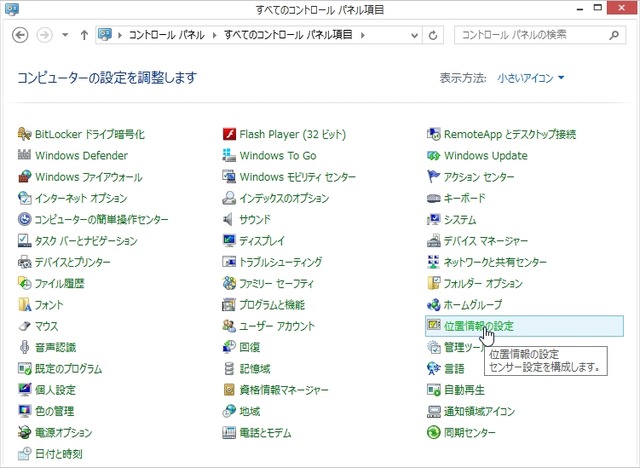Image resolution: width=640 pixels, height=468 pixels.
Task: Open the Windows ファイアウォール icon
Action: pyautogui.click(x=24, y=176)
